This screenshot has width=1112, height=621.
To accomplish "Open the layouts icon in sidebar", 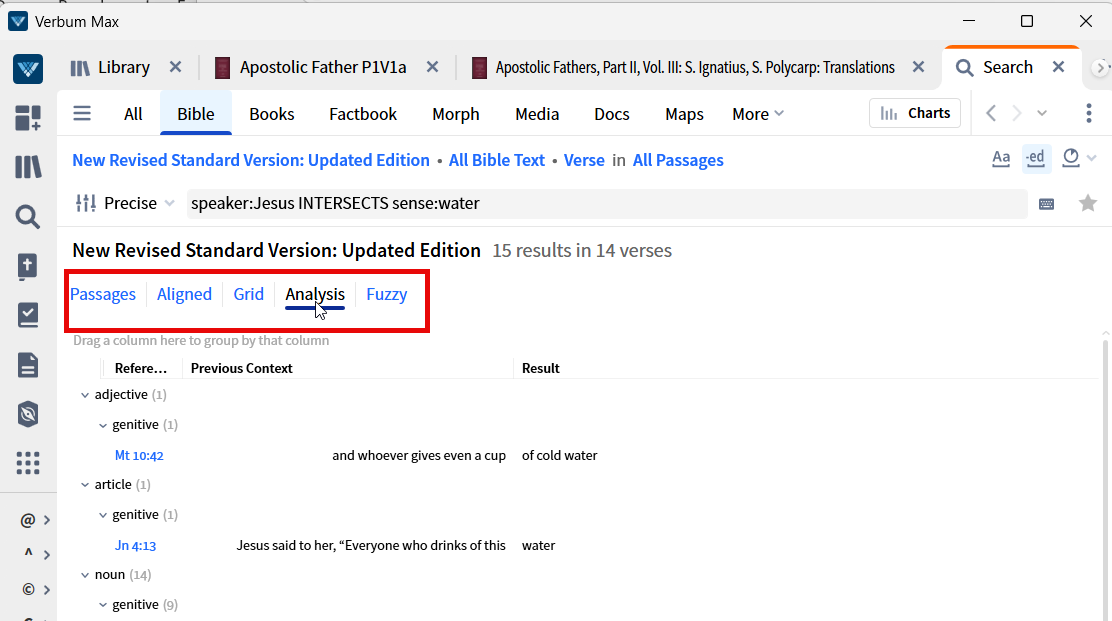I will pos(28,118).
